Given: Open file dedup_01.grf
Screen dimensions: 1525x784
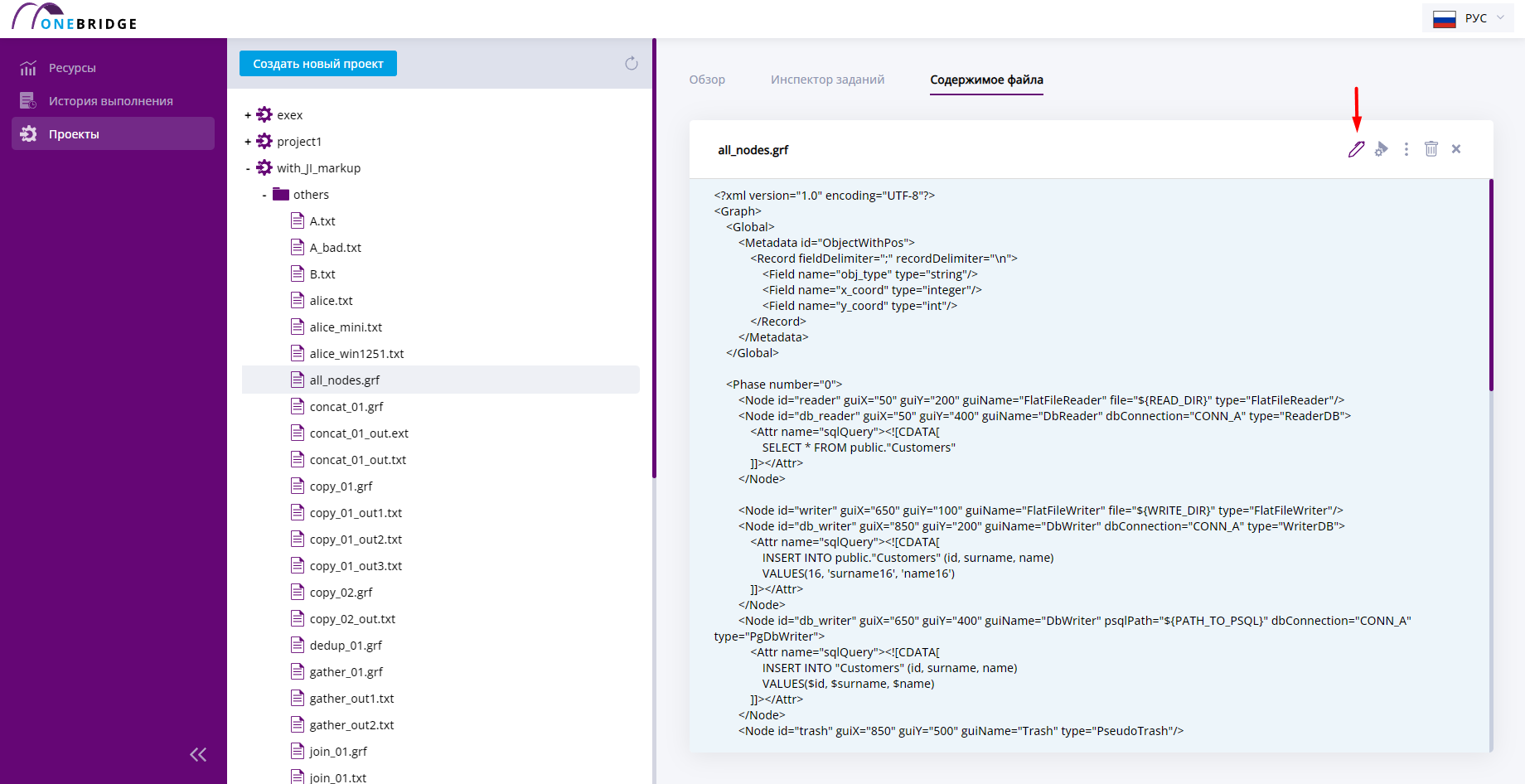Looking at the screenshot, I should 346,646.
